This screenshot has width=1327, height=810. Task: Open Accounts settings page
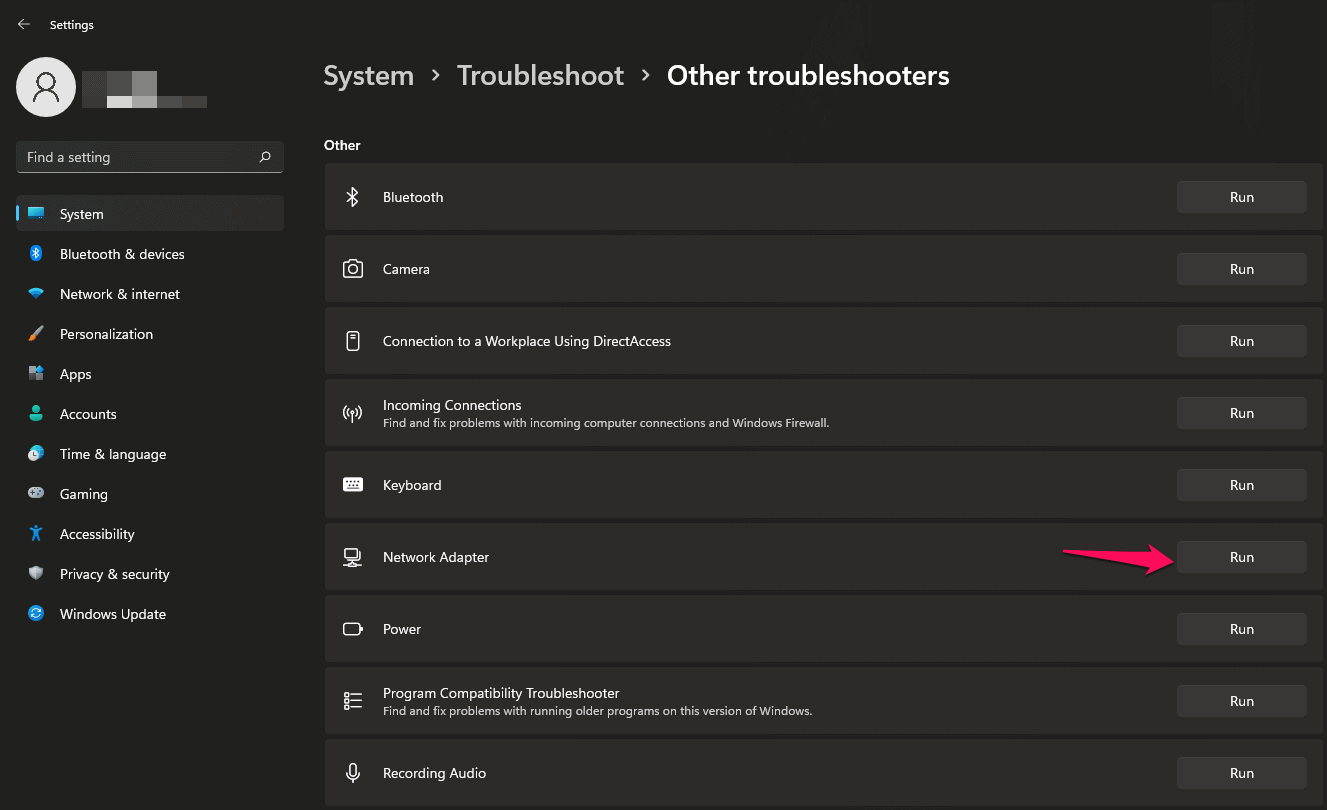(x=150, y=414)
